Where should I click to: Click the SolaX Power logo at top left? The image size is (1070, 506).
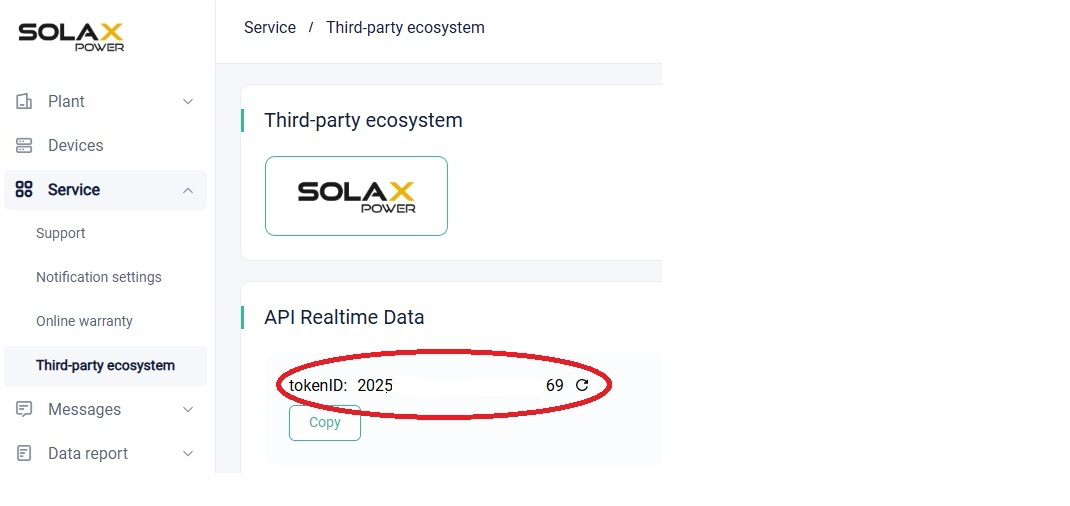pos(71,37)
